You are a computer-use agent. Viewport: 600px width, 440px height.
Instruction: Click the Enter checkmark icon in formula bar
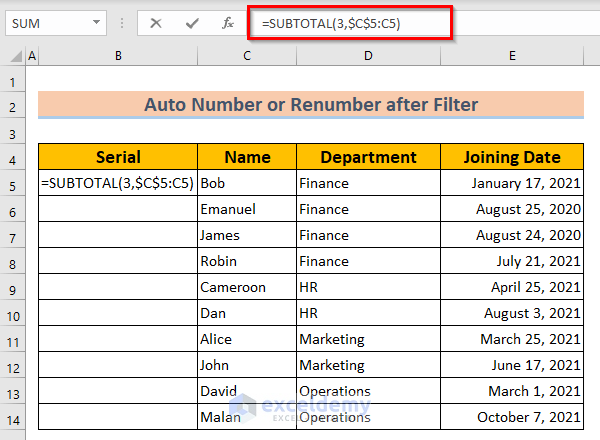pos(192,23)
